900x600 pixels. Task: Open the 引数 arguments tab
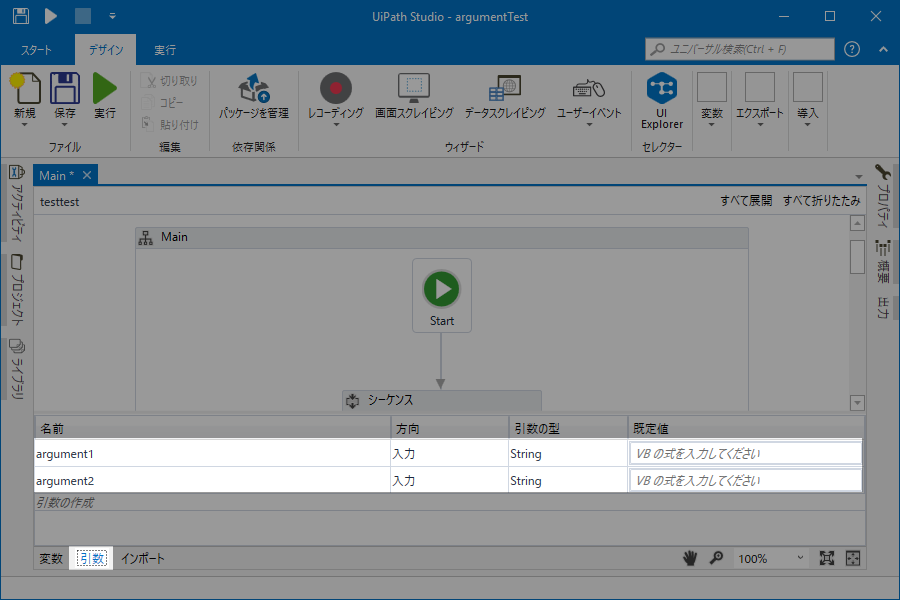pyautogui.click(x=91, y=558)
